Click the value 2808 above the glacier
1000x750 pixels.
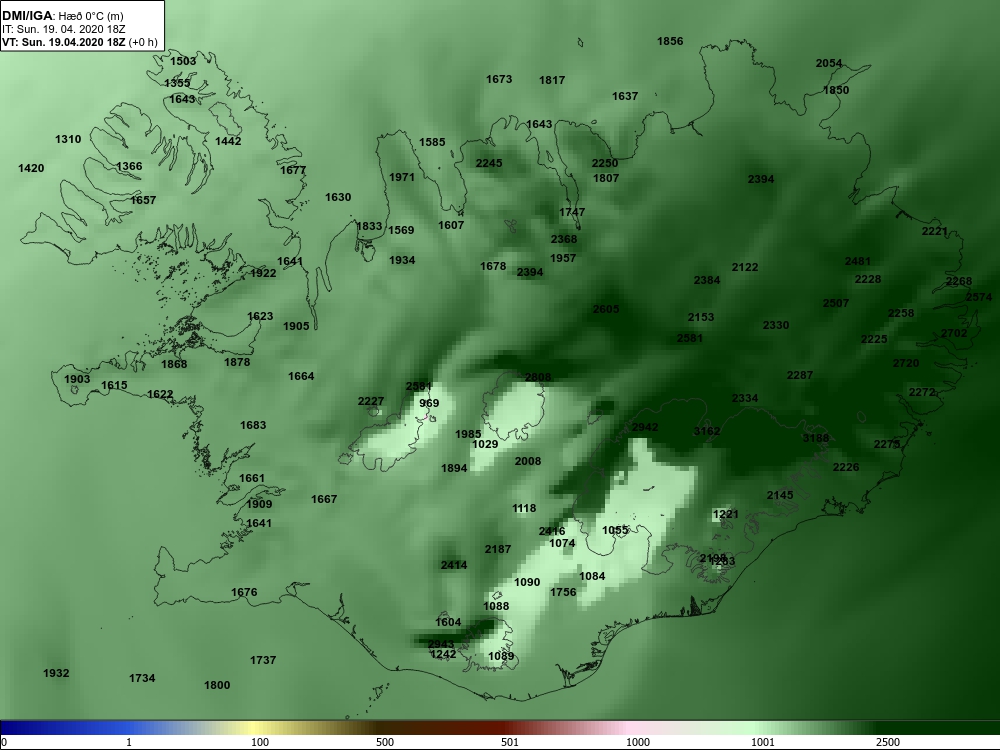tap(538, 378)
